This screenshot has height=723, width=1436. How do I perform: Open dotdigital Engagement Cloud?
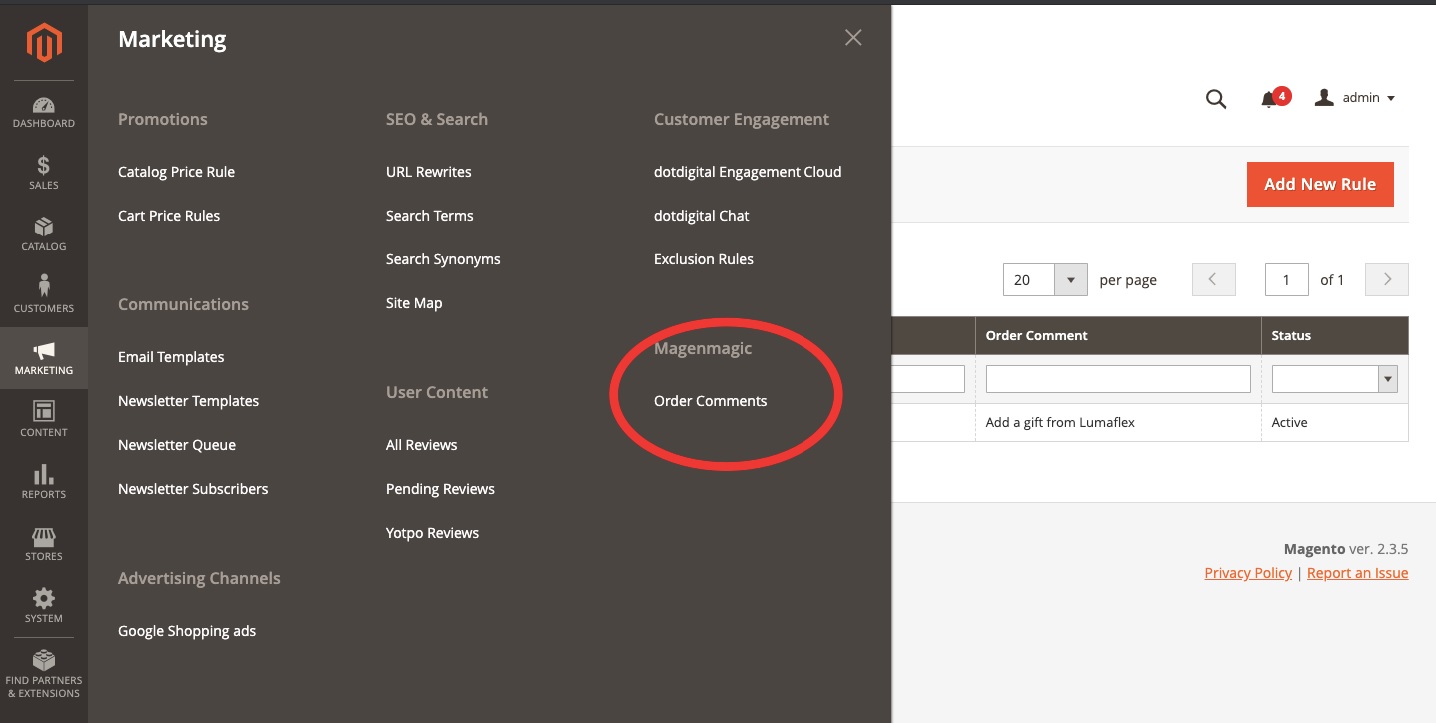pyautogui.click(x=747, y=172)
